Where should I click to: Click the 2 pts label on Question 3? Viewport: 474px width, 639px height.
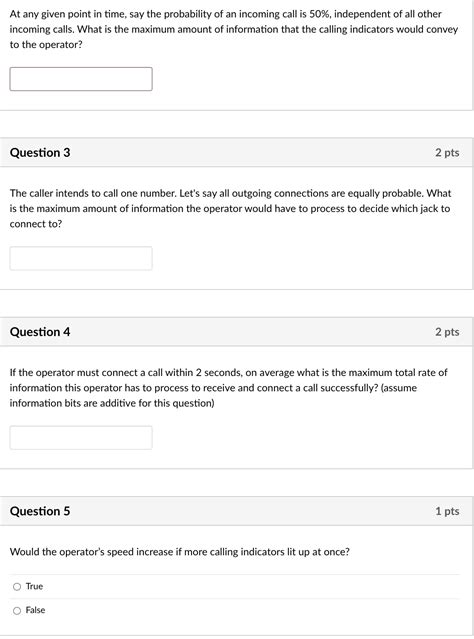(x=447, y=153)
